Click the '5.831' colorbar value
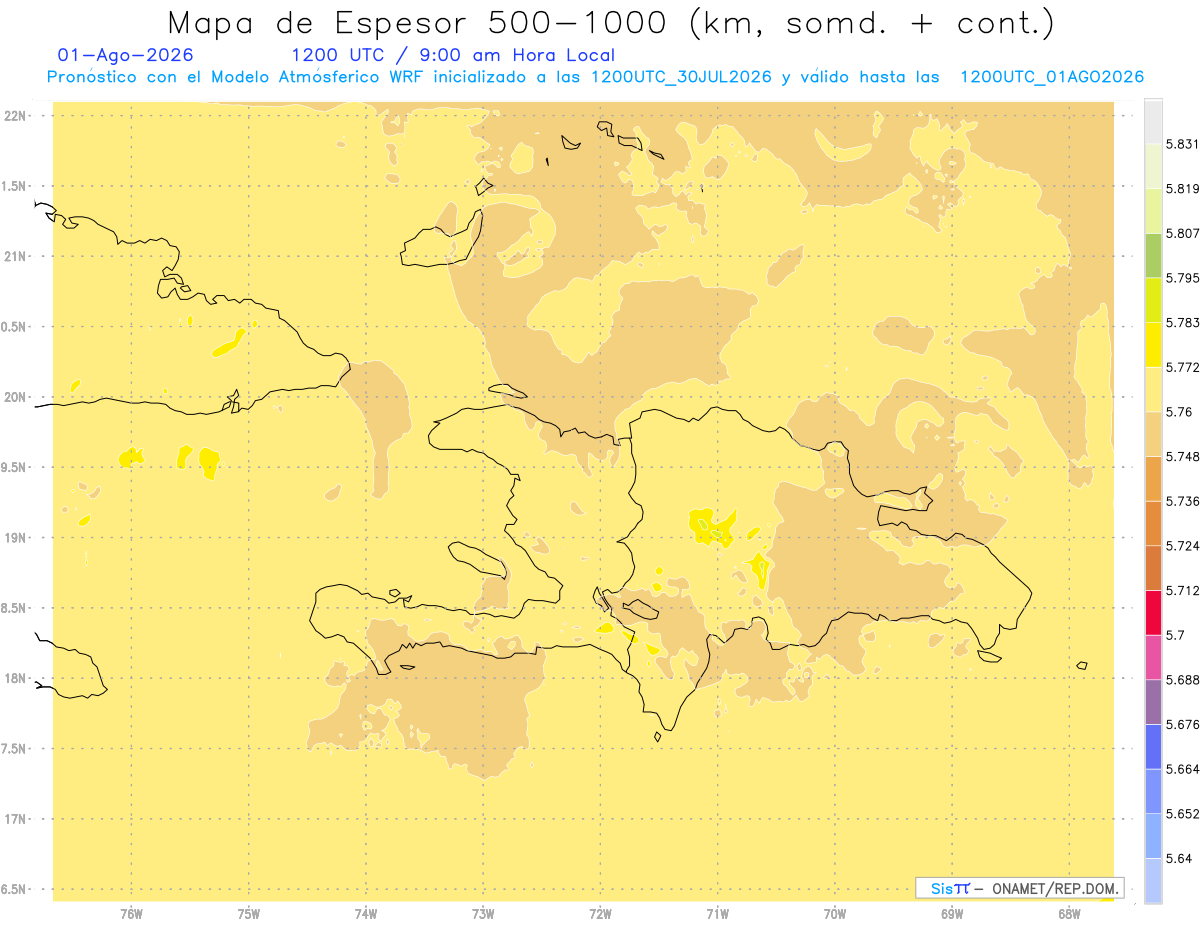The image size is (1200, 927). [x=1182, y=145]
